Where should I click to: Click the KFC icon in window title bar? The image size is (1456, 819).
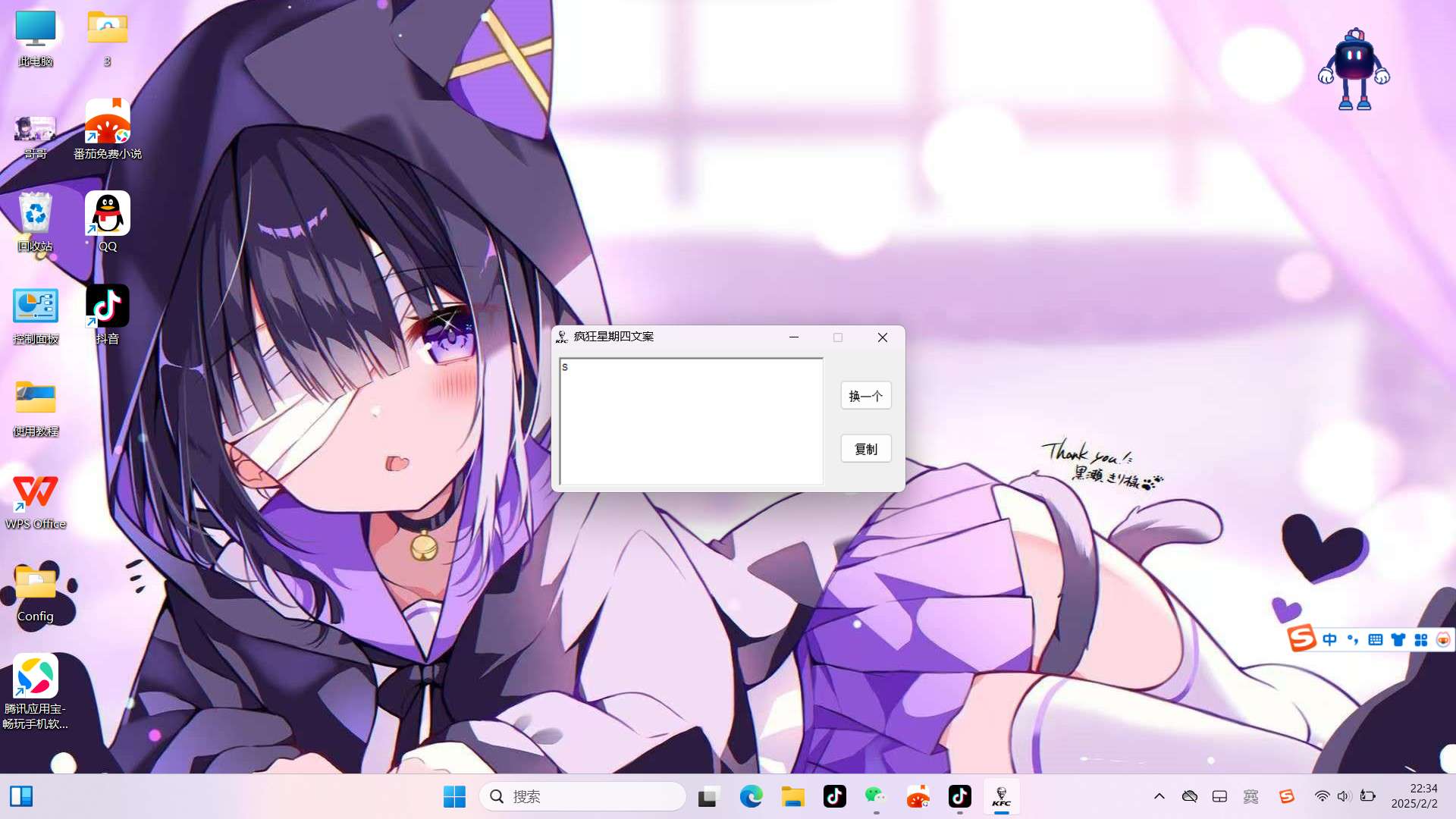click(562, 337)
